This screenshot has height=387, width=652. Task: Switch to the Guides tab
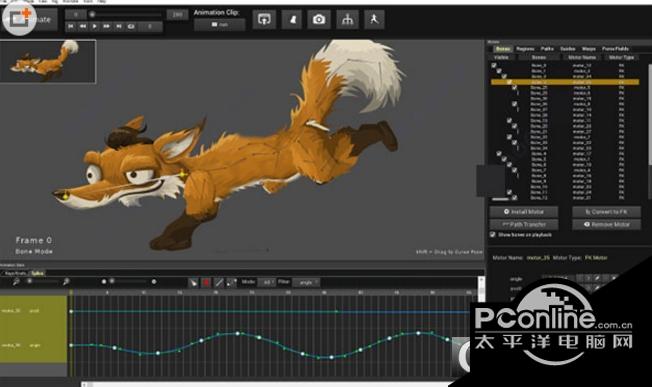[568, 49]
